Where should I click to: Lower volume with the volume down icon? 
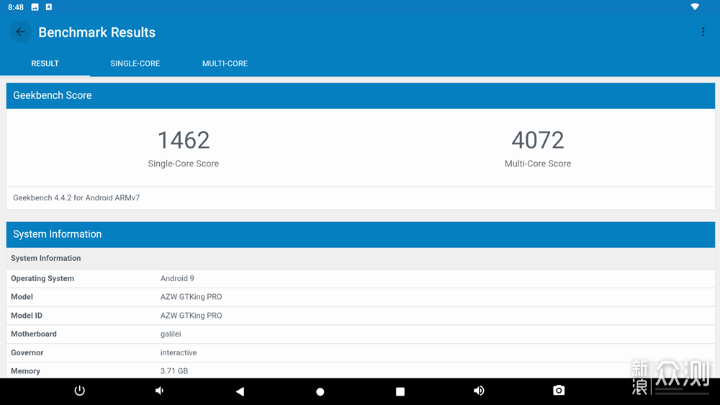160,391
